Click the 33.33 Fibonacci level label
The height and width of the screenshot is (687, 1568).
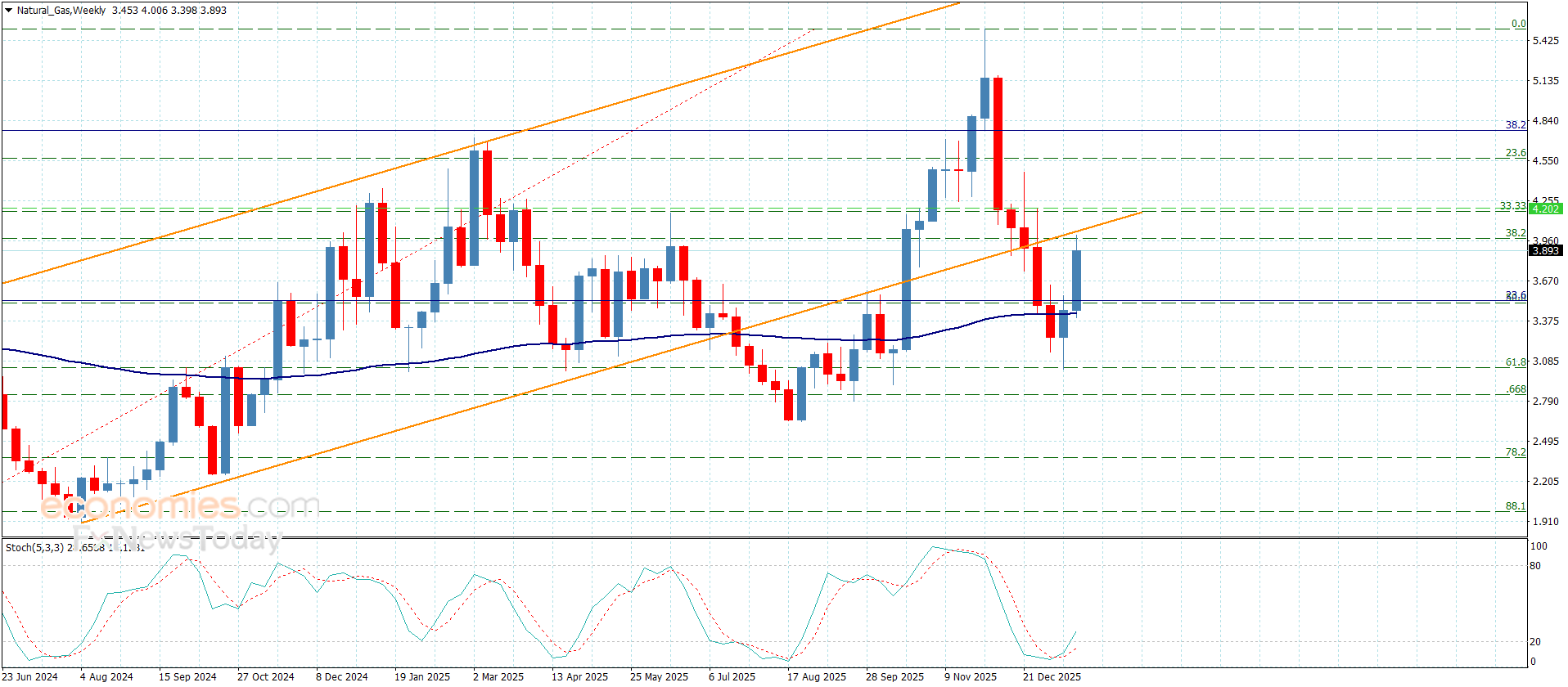click(x=1512, y=206)
